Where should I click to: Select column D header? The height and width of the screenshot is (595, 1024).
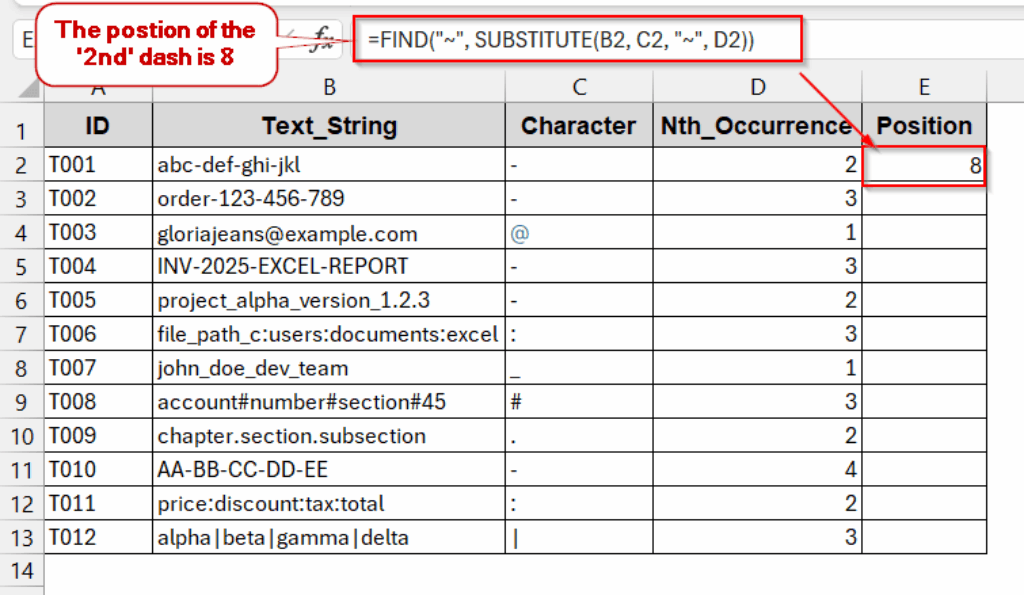[x=757, y=89]
